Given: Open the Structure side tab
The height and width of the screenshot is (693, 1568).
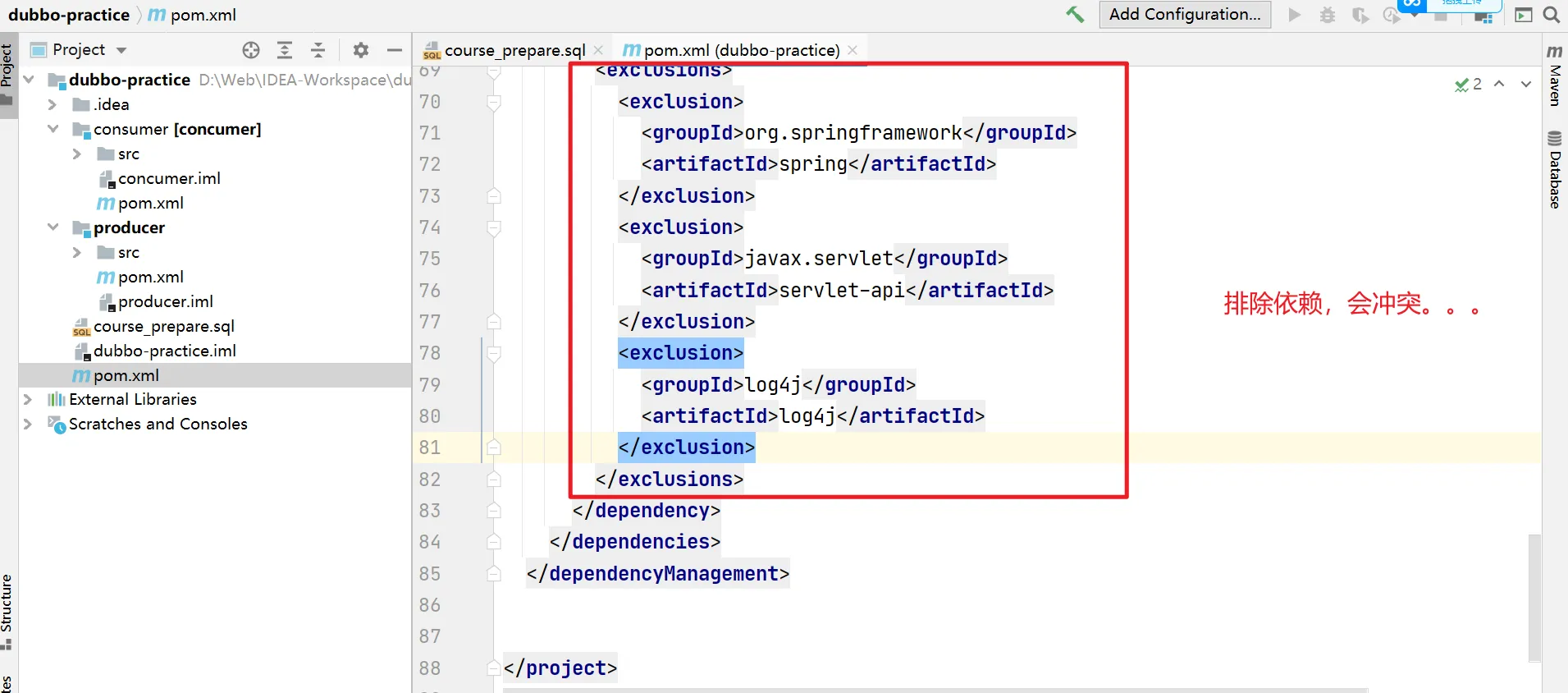Looking at the screenshot, I should [7, 612].
